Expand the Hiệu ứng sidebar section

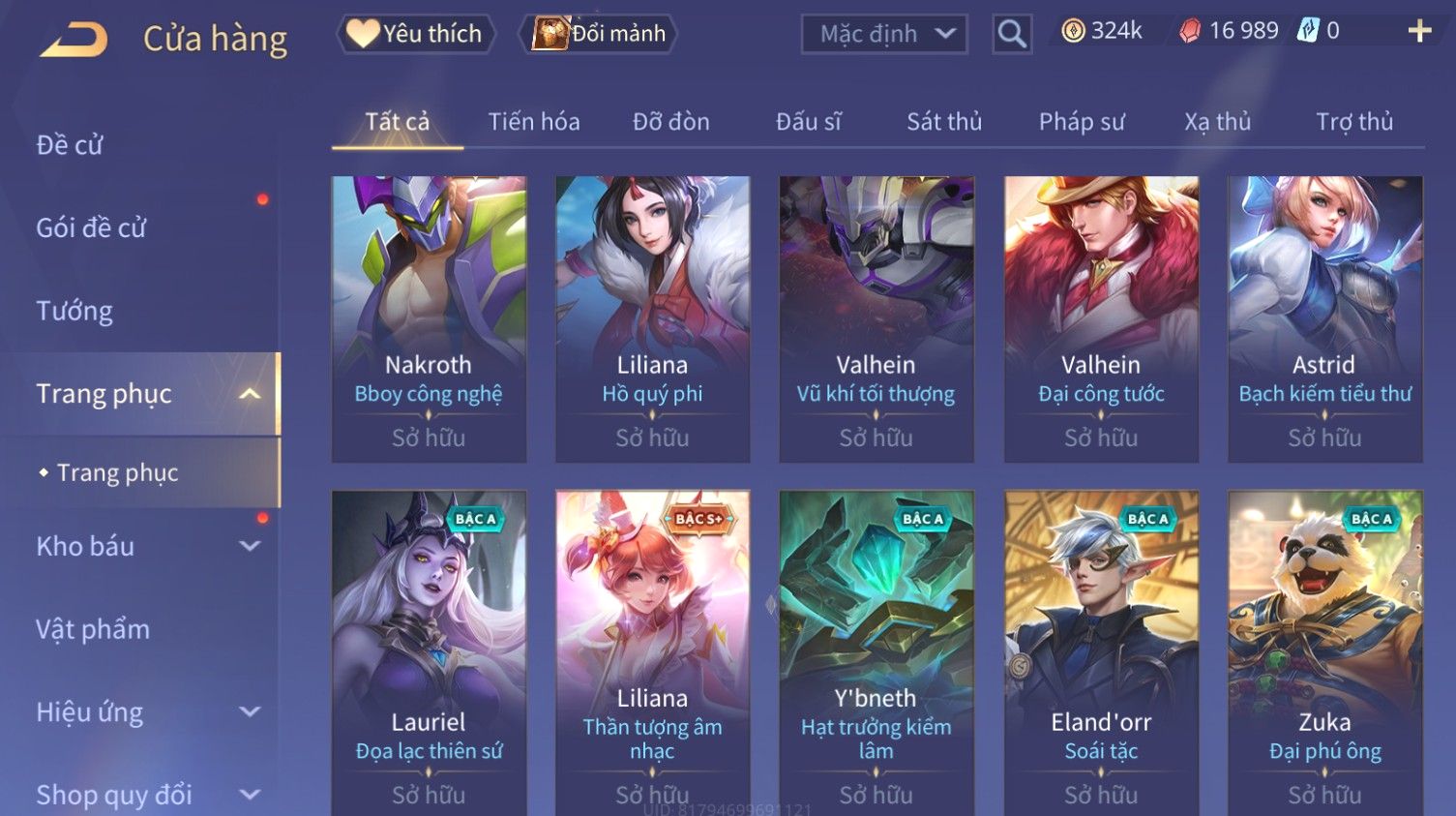(x=250, y=711)
